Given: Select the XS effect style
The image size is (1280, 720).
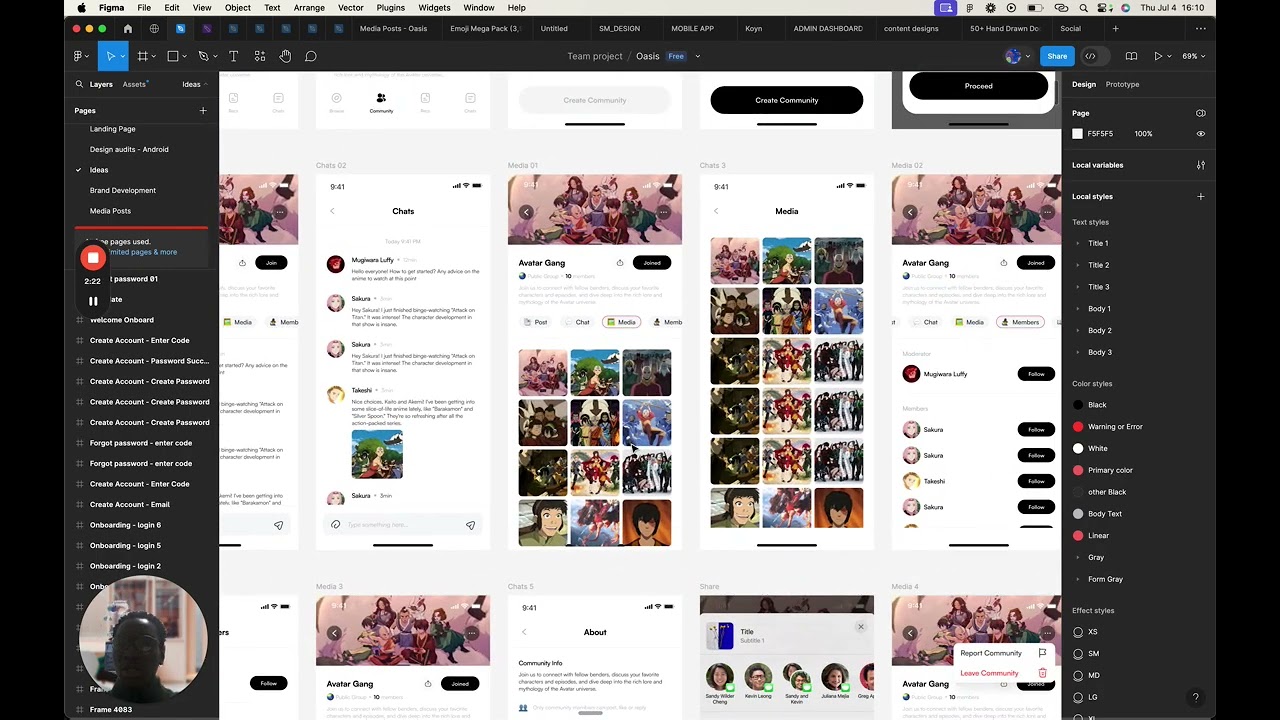Looking at the screenshot, I should (1093, 632).
